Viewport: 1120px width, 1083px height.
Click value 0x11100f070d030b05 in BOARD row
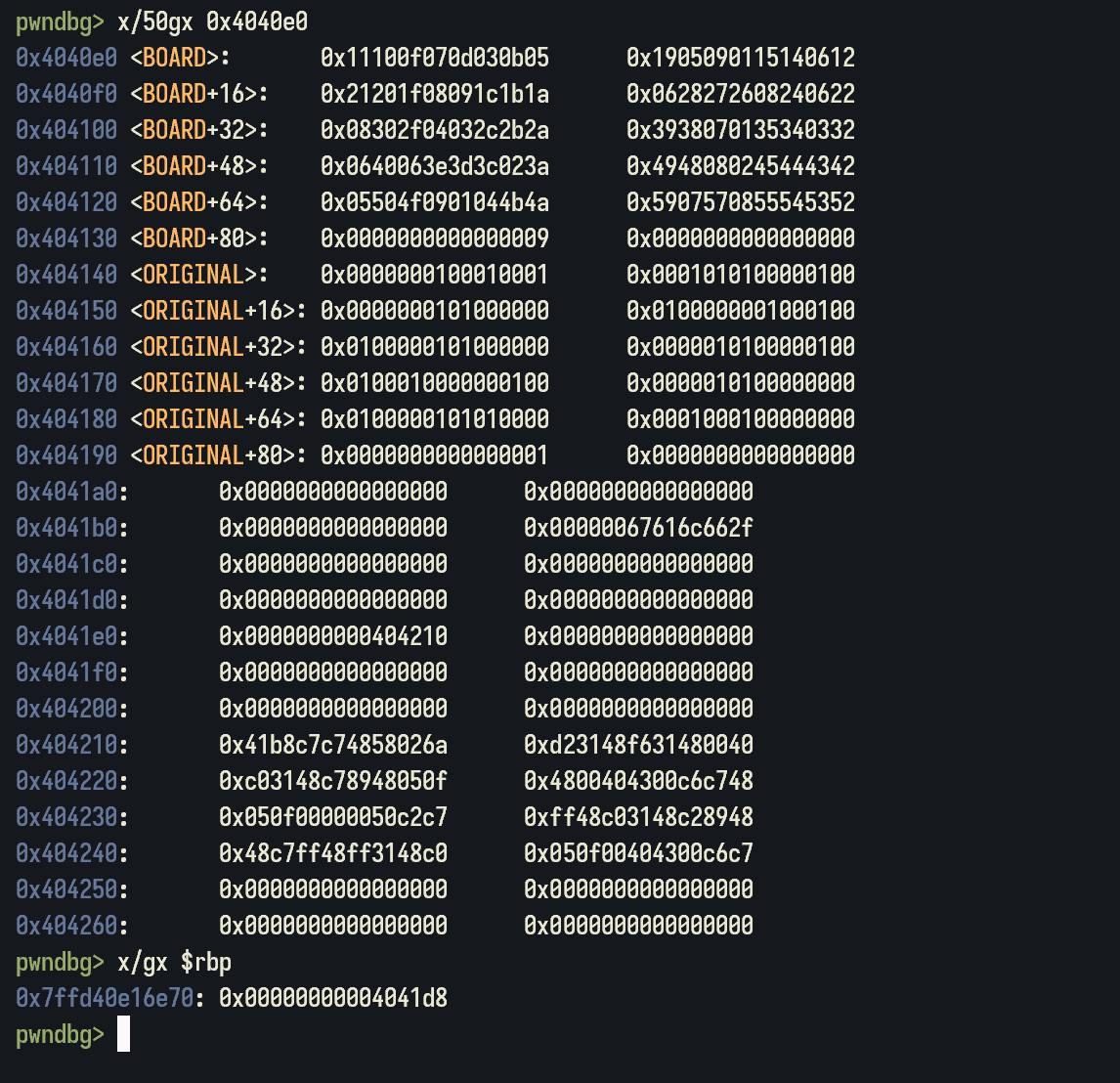click(434, 58)
